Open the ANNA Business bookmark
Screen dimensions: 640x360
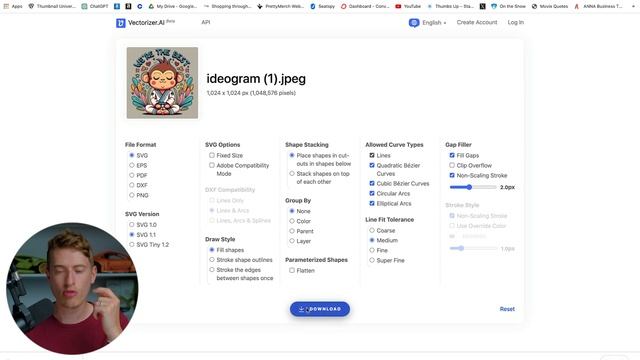click(x=598, y=6)
